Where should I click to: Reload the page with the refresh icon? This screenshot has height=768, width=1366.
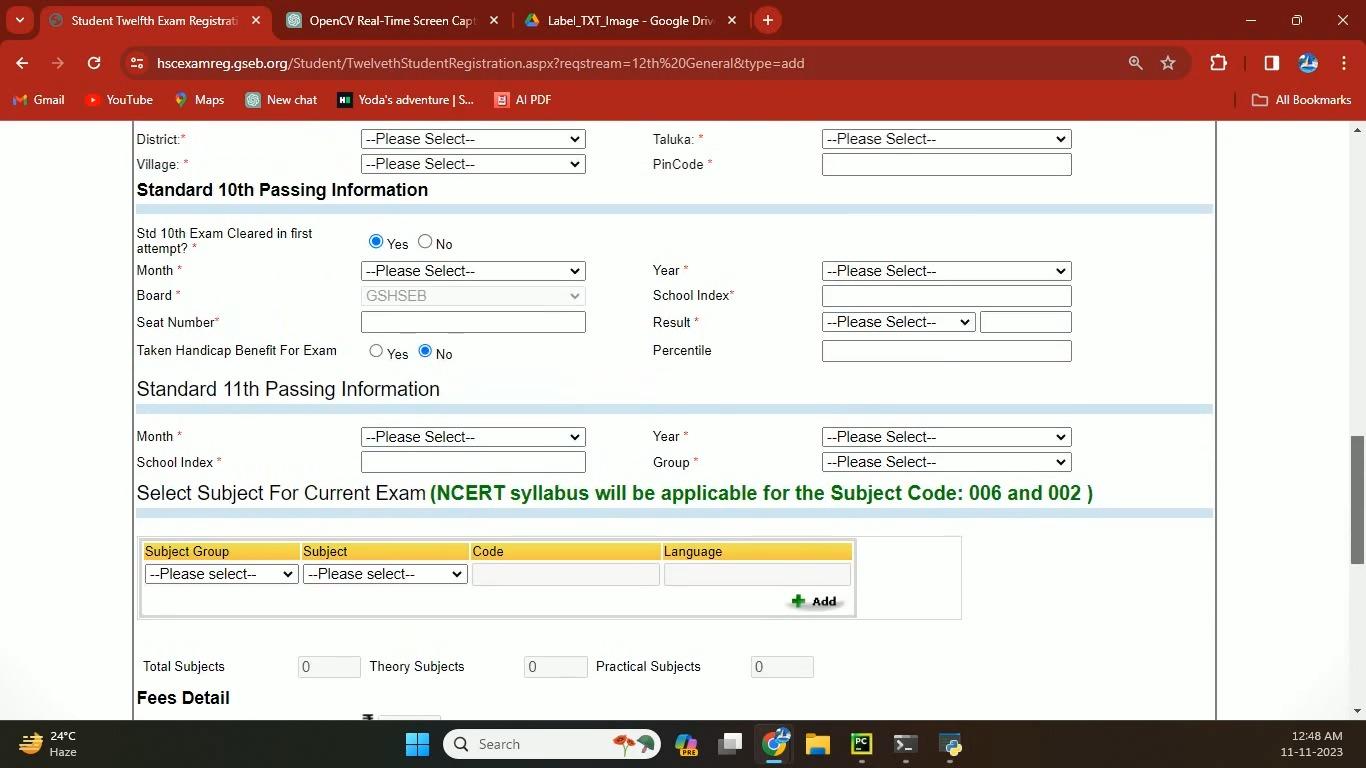pos(93,63)
